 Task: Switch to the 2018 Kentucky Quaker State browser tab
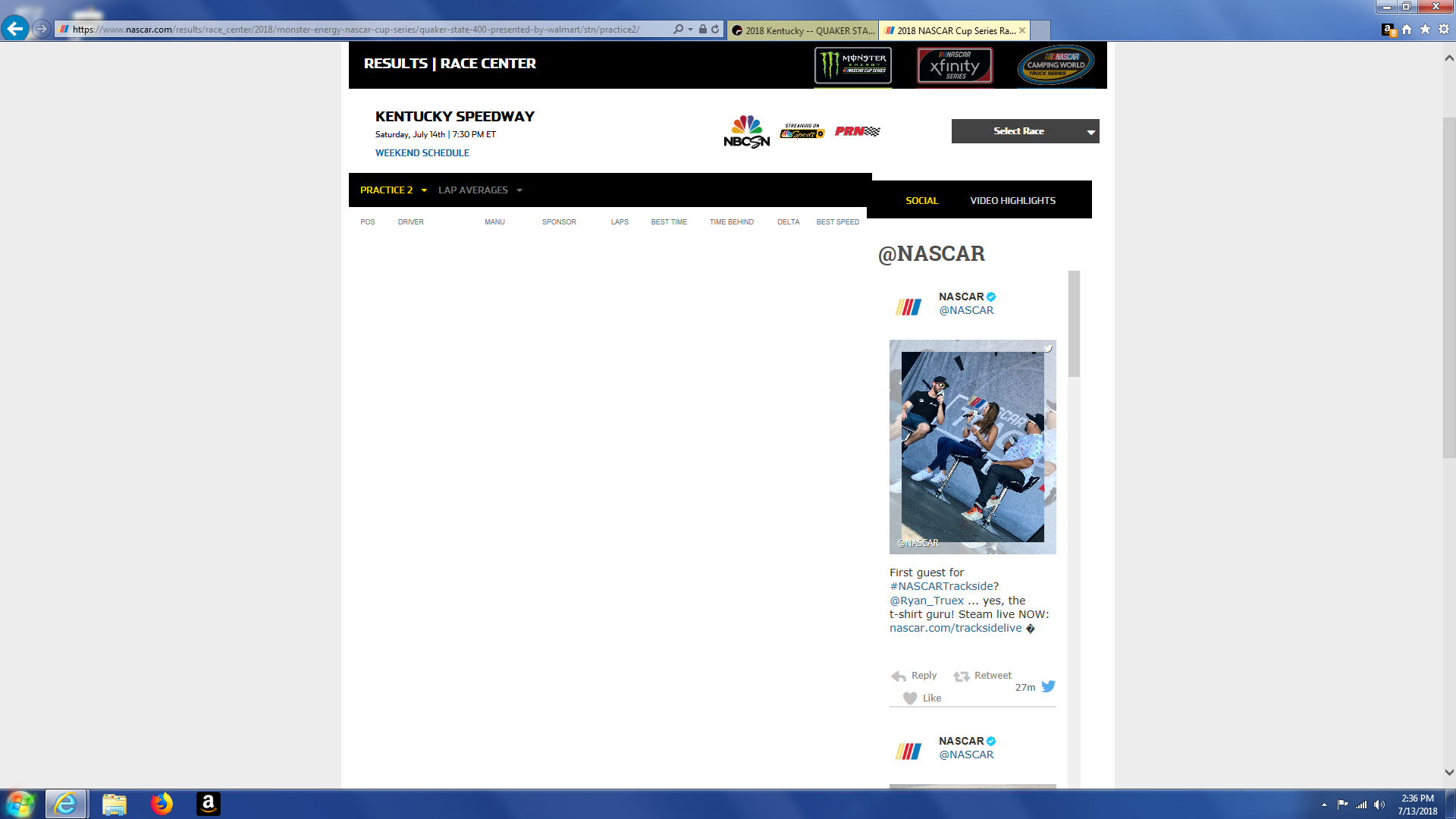[802, 30]
